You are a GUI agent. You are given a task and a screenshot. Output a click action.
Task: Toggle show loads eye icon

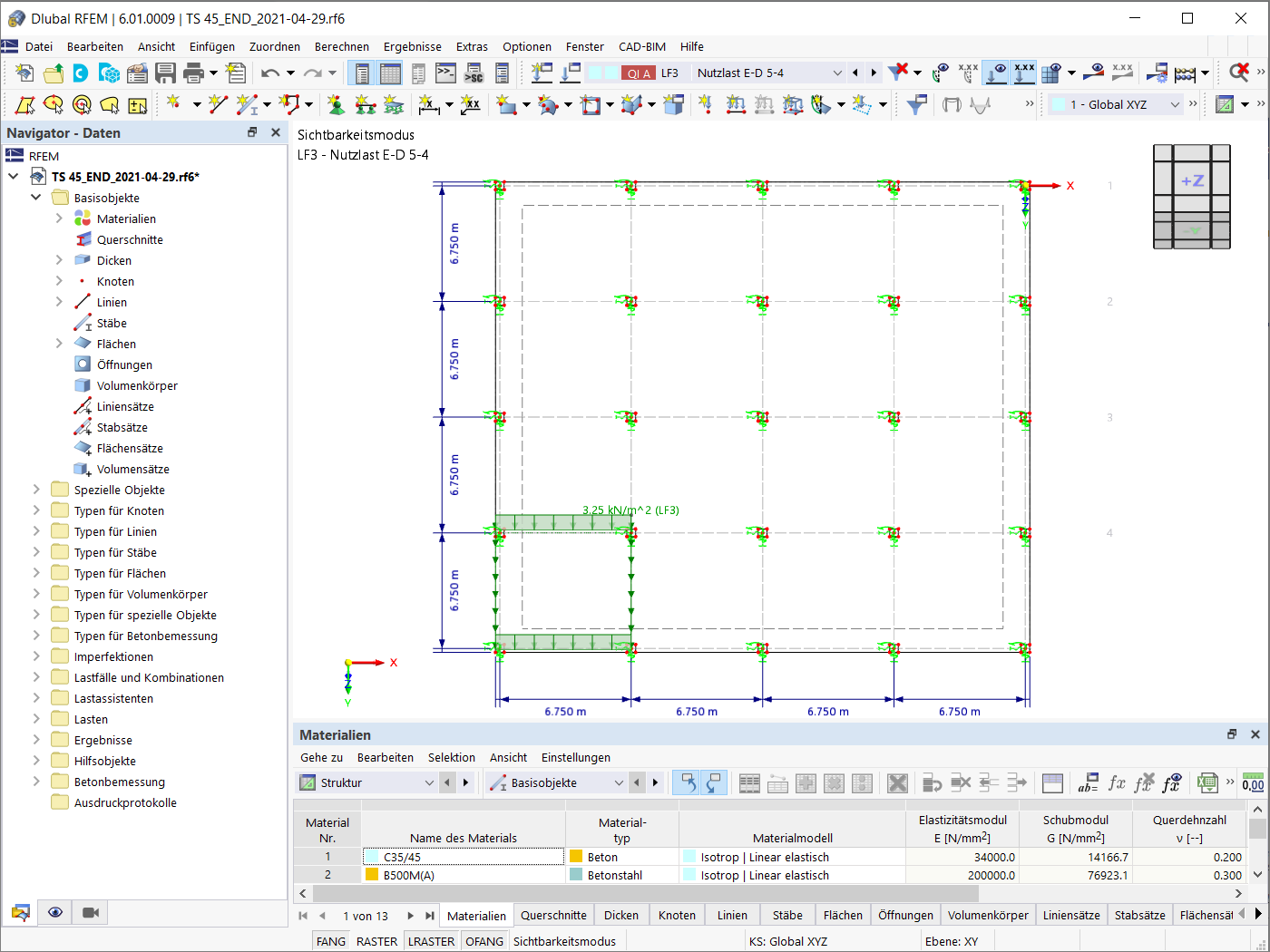[996, 73]
